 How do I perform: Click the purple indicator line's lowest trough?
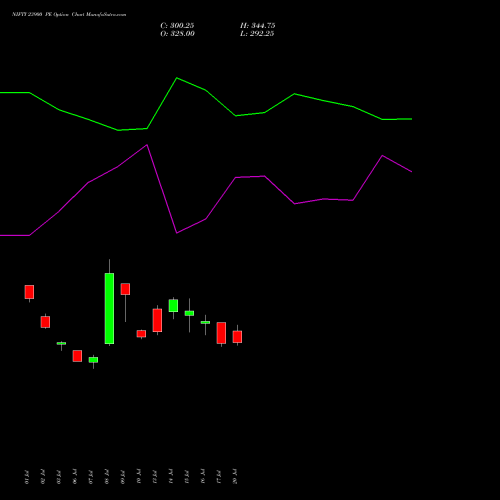coord(177,233)
